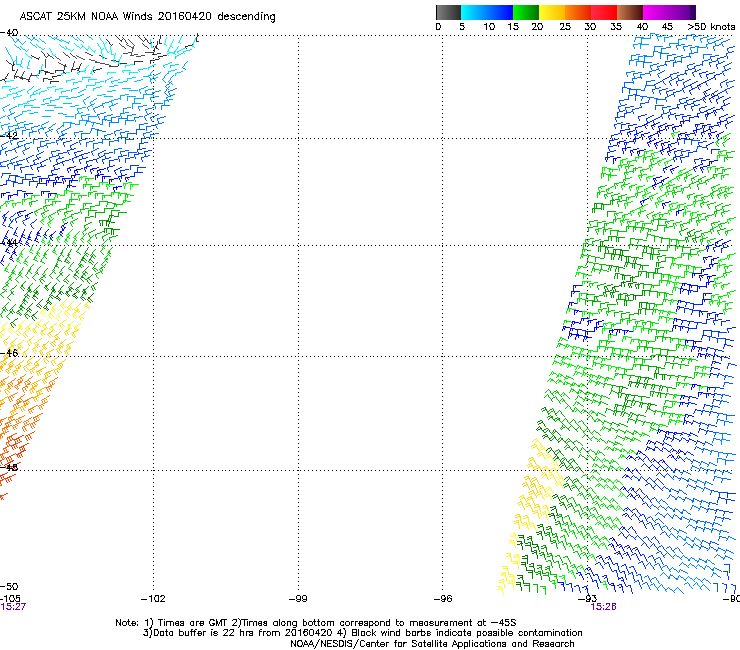Click the Times are GMT note line
740x650 pixels.
[x=316, y=623]
